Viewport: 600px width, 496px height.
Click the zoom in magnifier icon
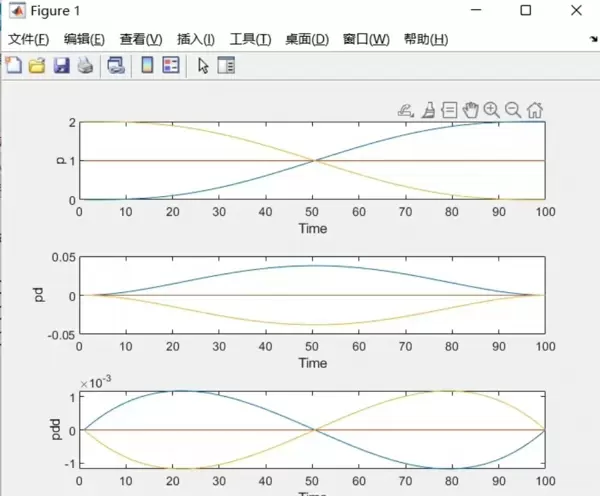pyautogui.click(x=492, y=109)
